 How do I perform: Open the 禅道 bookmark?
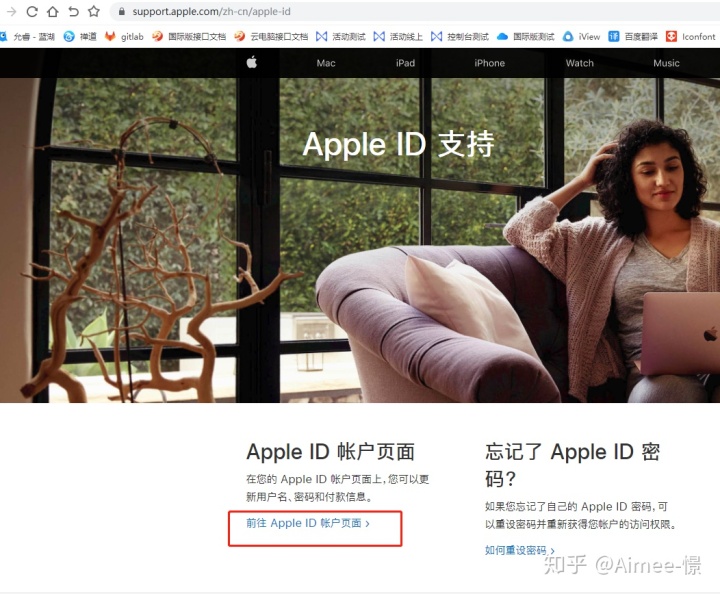pos(80,37)
